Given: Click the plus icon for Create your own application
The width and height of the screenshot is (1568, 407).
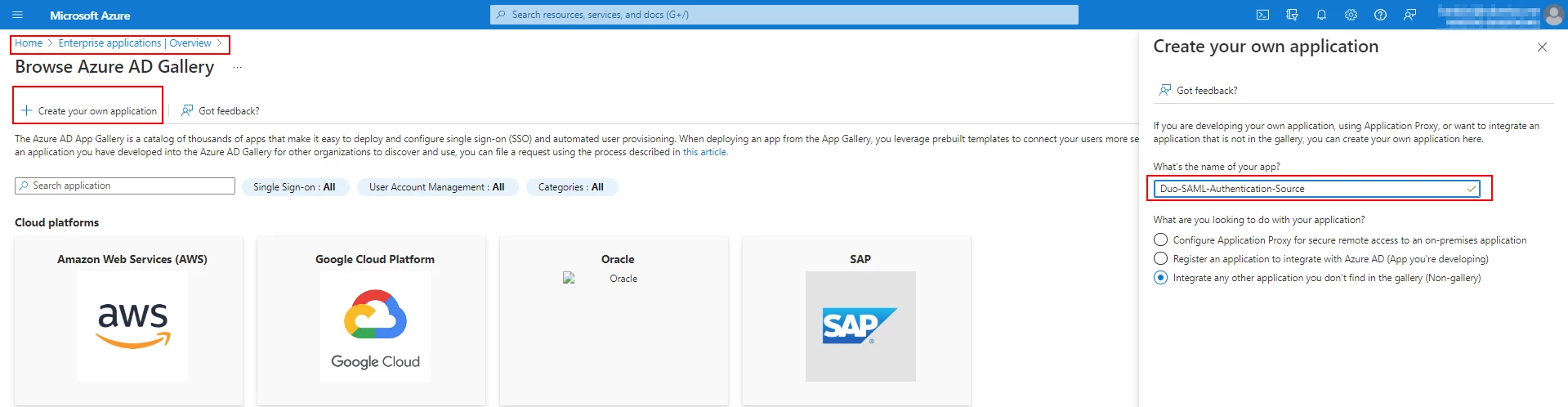Looking at the screenshot, I should [x=26, y=110].
